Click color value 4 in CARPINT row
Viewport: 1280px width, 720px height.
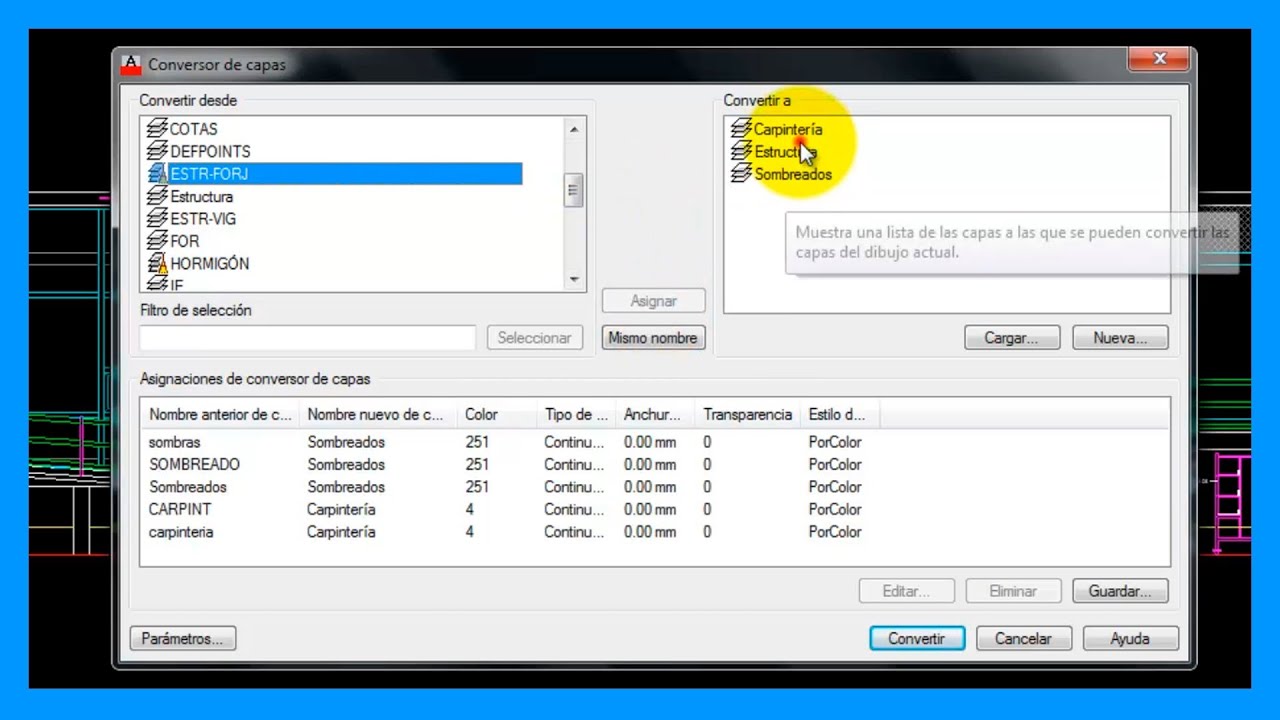tap(470, 509)
